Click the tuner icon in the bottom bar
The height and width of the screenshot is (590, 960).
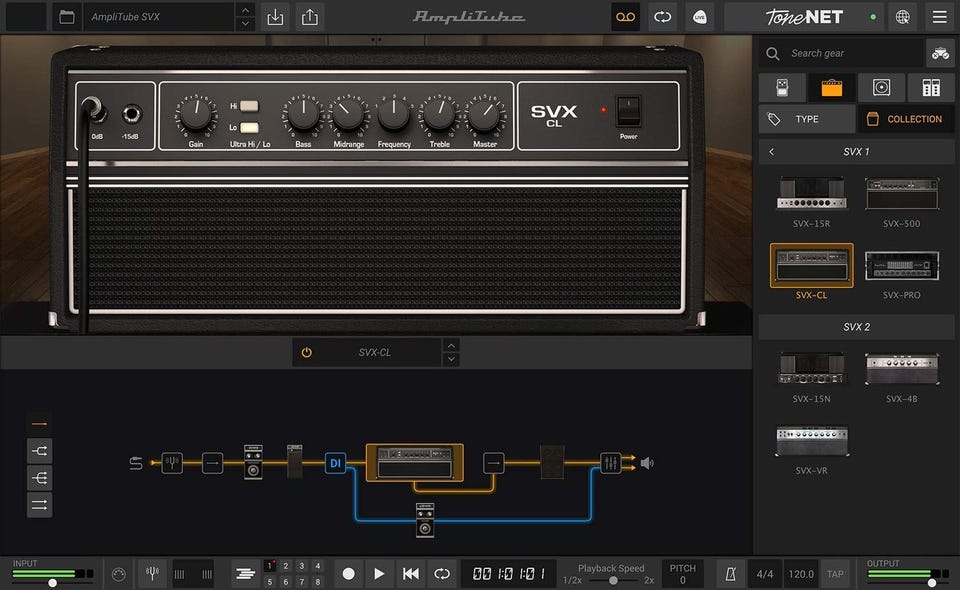pyautogui.click(x=153, y=574)
